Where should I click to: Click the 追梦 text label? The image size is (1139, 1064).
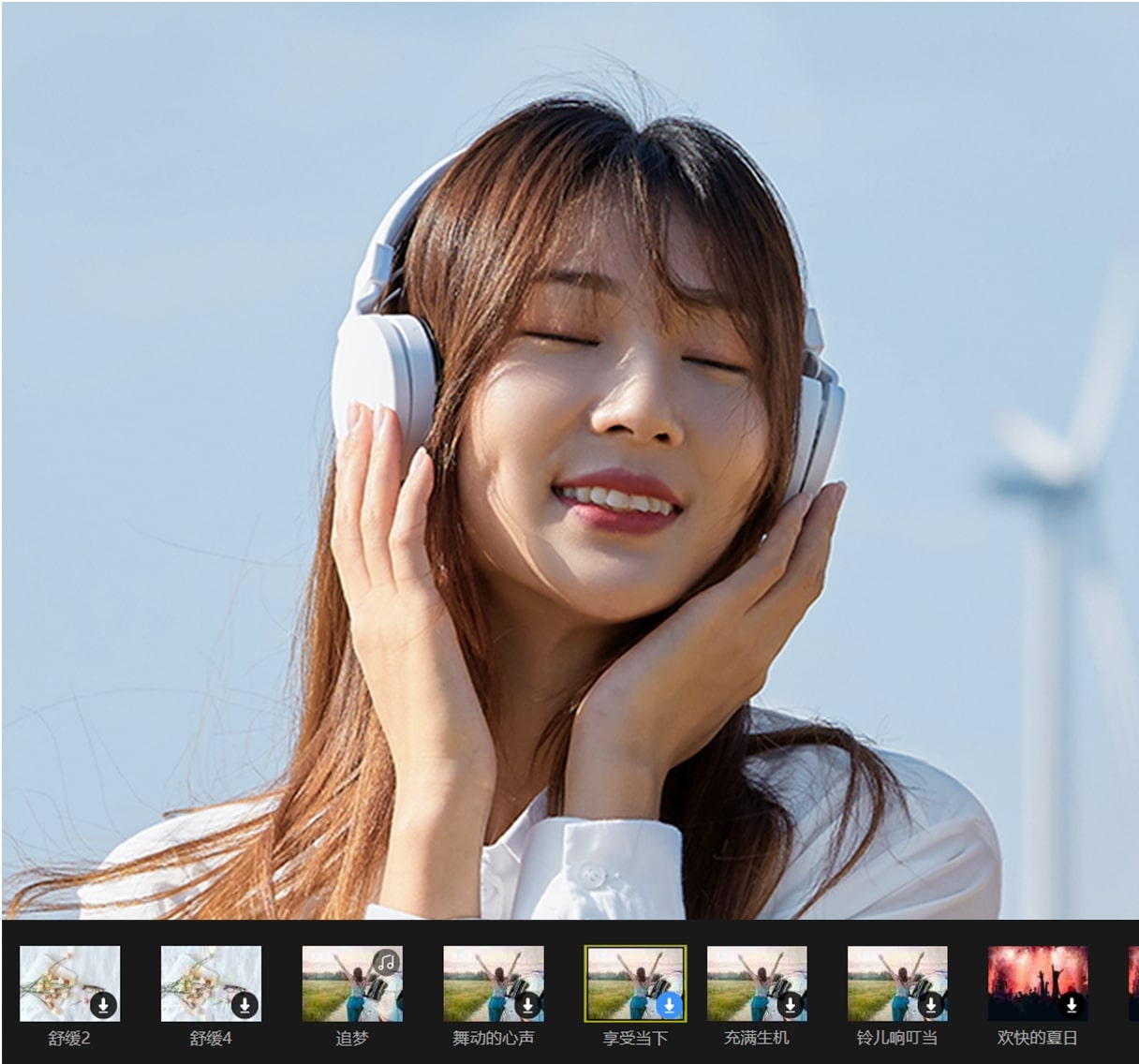(x=352, y=1038)
